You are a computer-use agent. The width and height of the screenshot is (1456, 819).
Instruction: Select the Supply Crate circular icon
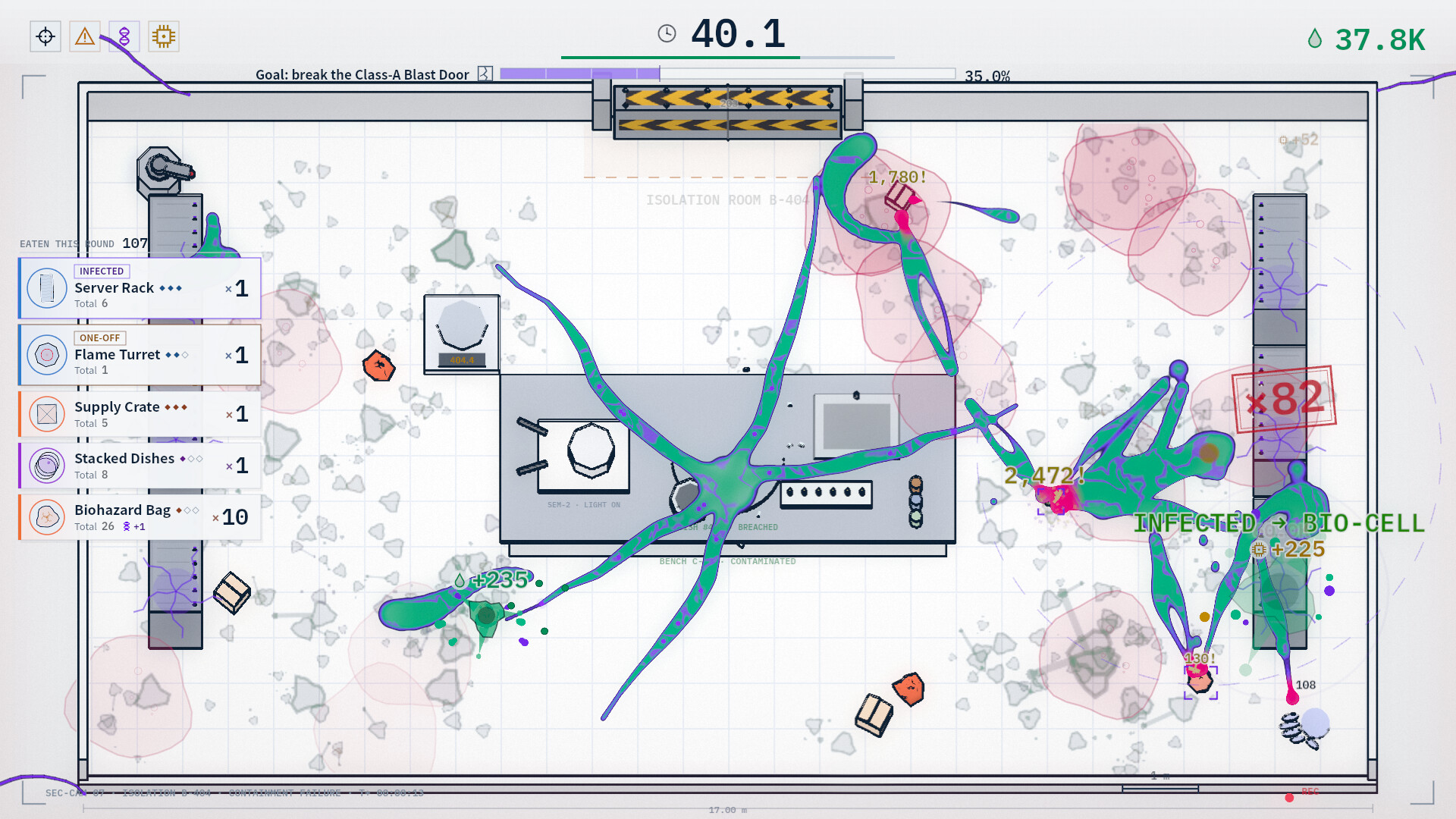pyautogui.click(x=47, y=414)
